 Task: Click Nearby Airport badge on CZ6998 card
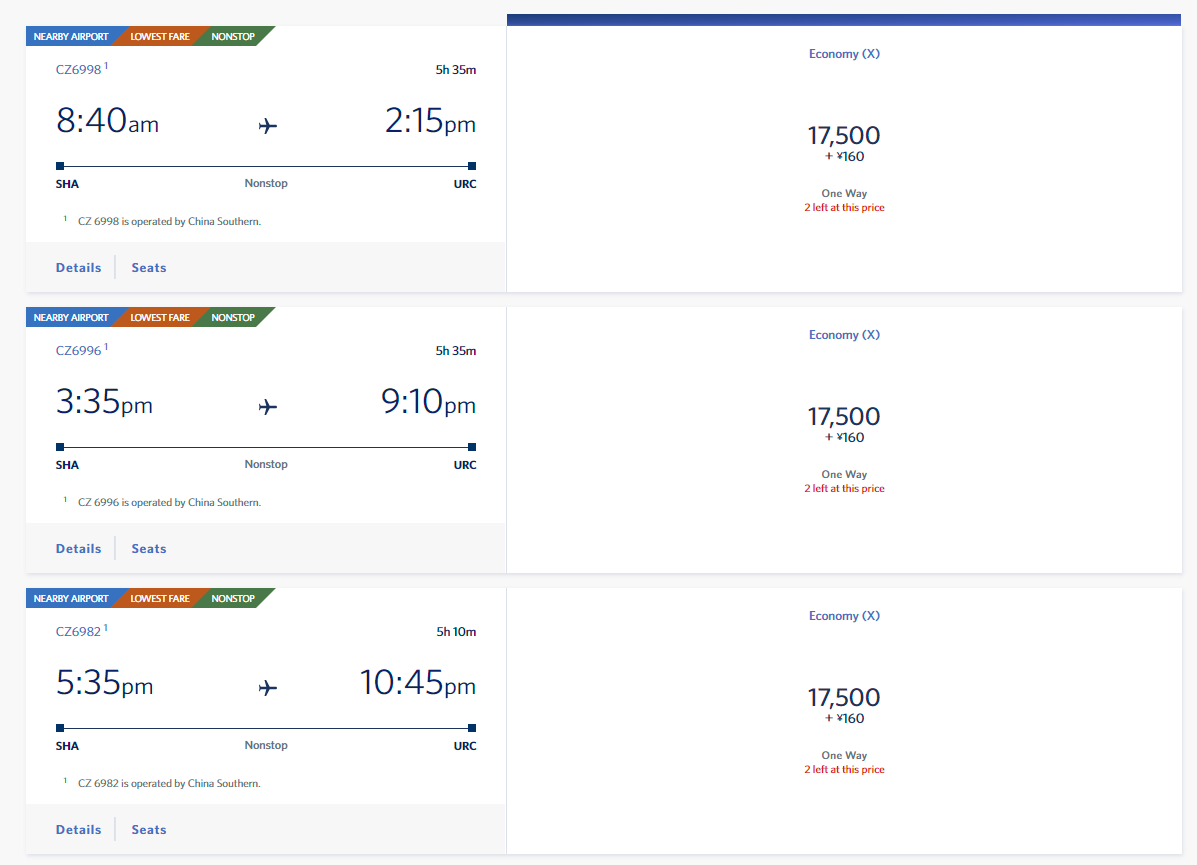(71, 36)
